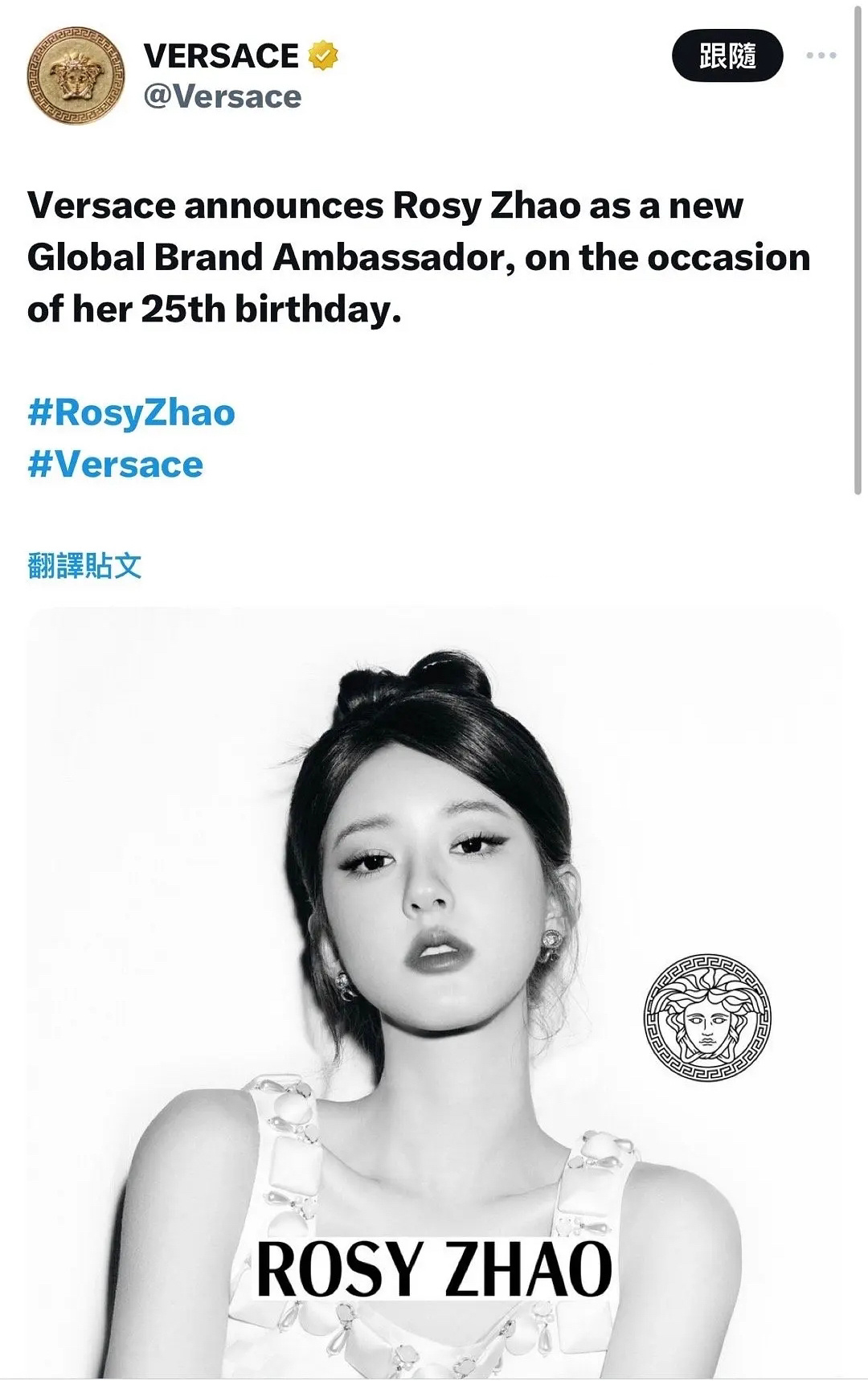Open the three-dot more options menu
Image resolution: width=868 pixels, height=1381 pixels.
tap(821, 55)
